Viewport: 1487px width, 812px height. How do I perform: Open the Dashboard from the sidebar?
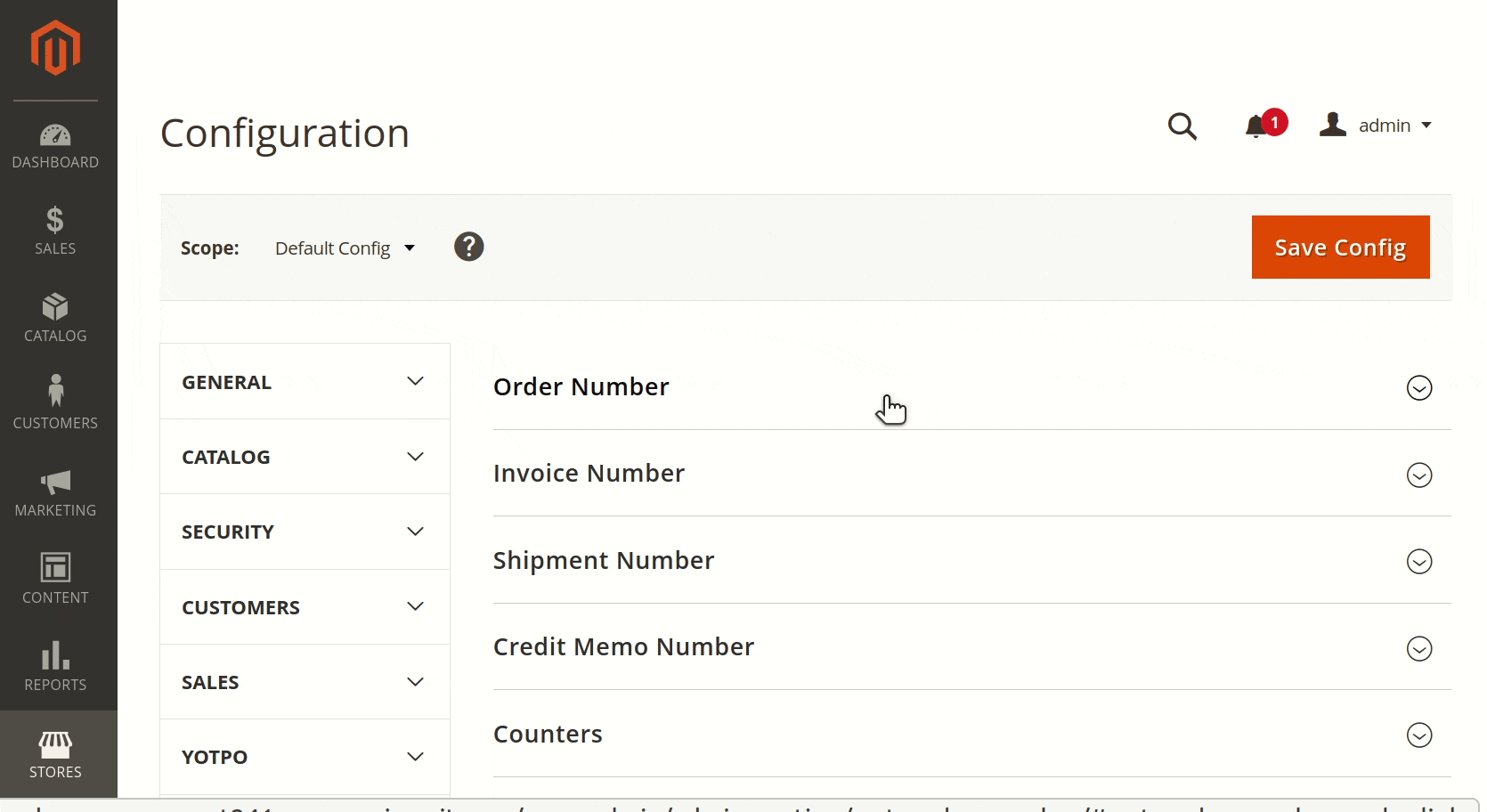tap(55, 146)
